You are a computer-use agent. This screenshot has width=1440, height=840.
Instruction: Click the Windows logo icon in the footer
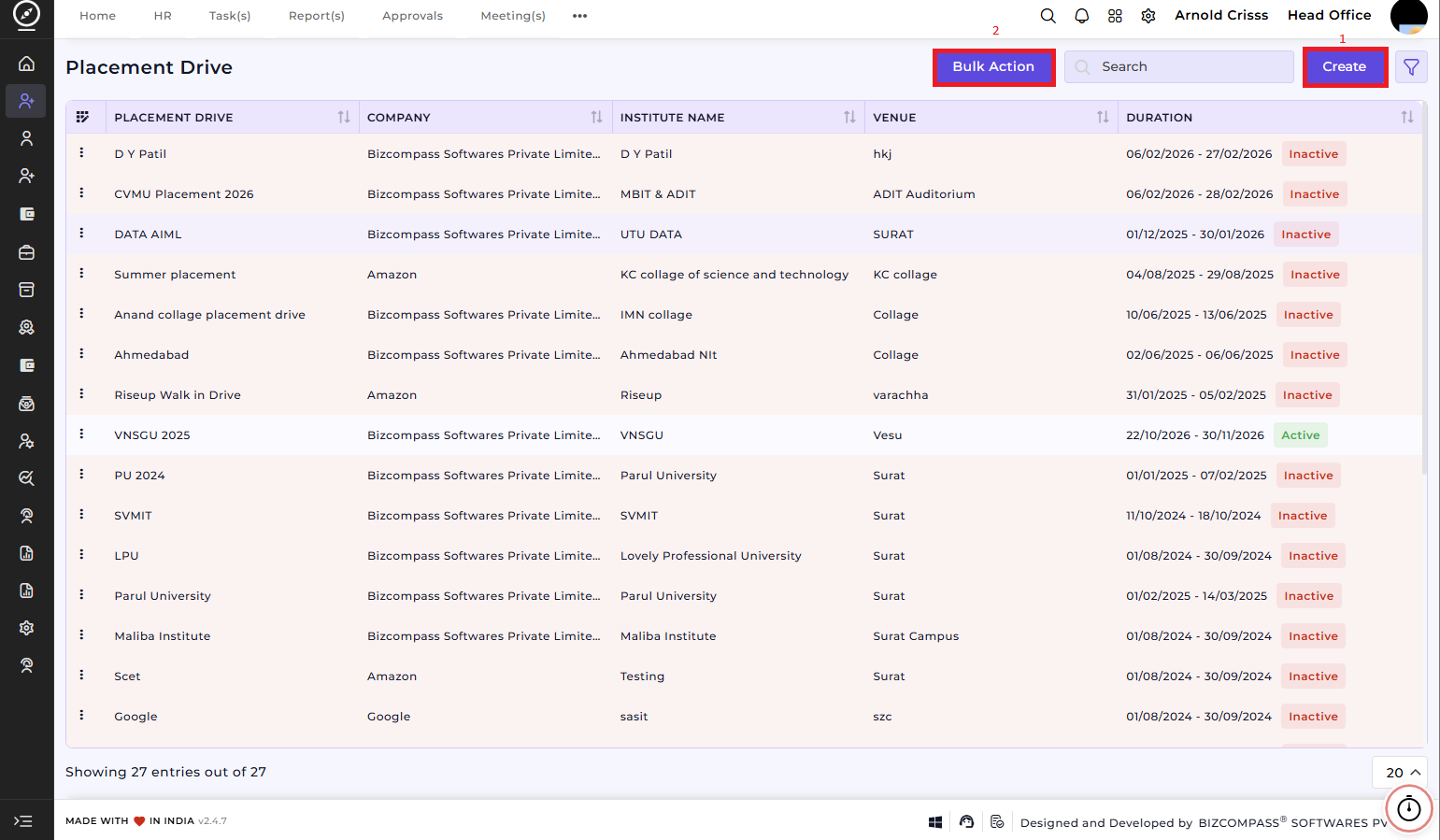(x=935, y=822)
